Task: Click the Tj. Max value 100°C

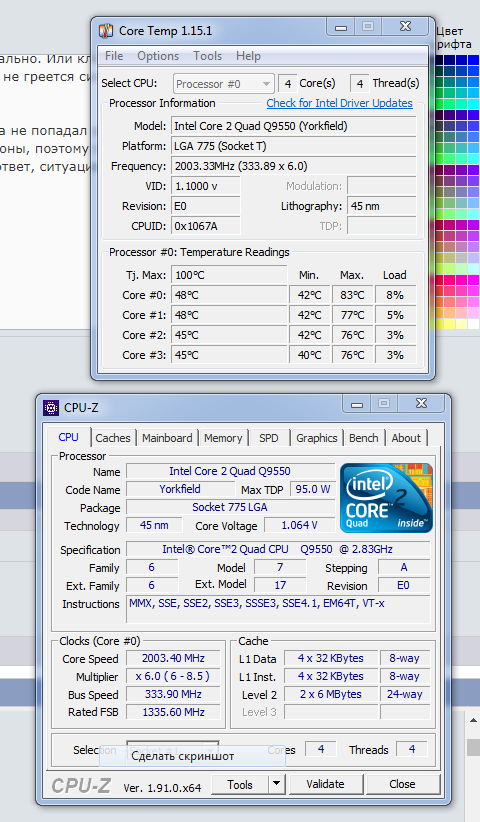Action: [x=230, y=275]
